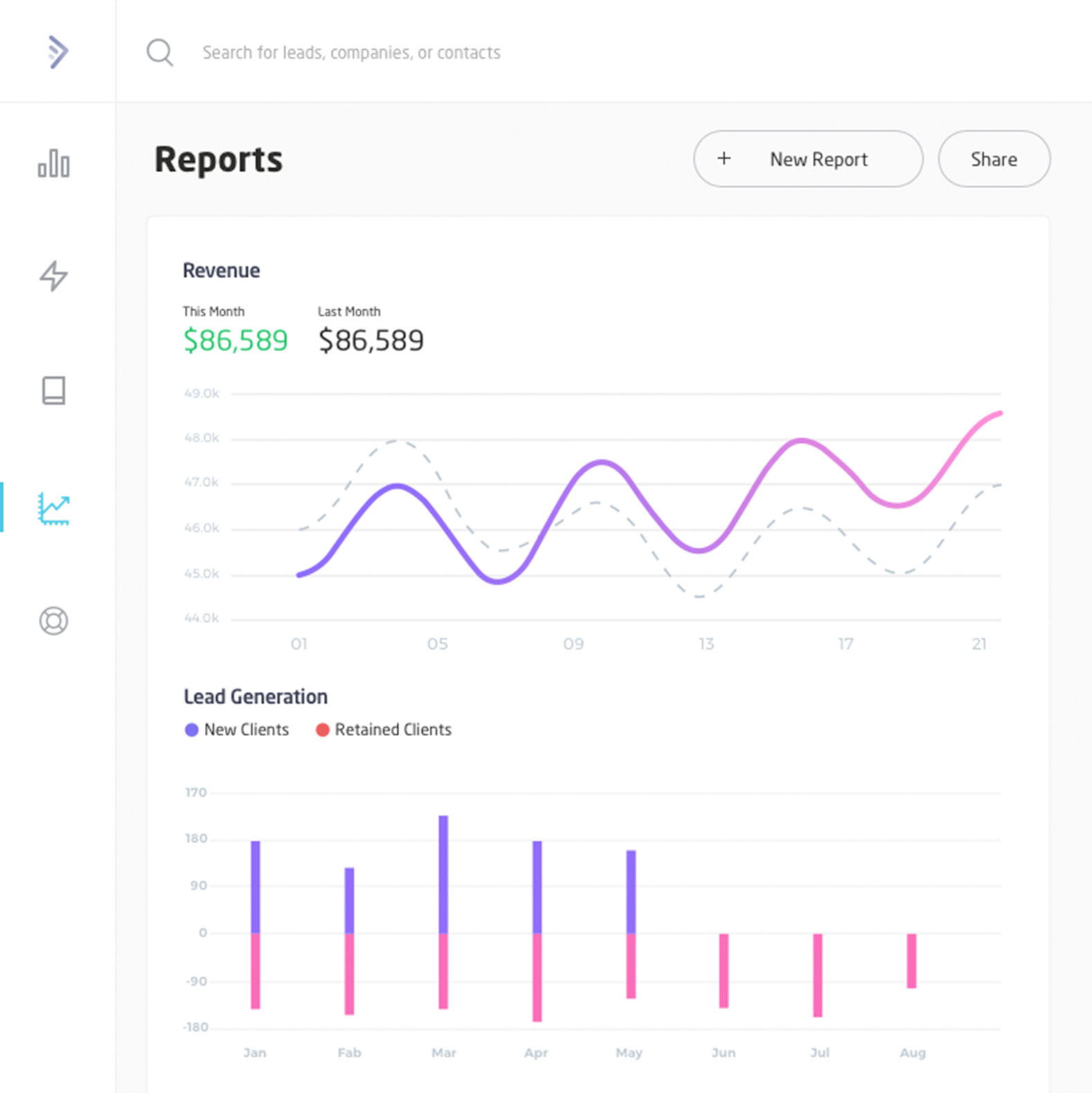Click the Aug pink bar in chart
The image size is (1092, 1093).
coord(912,961)
